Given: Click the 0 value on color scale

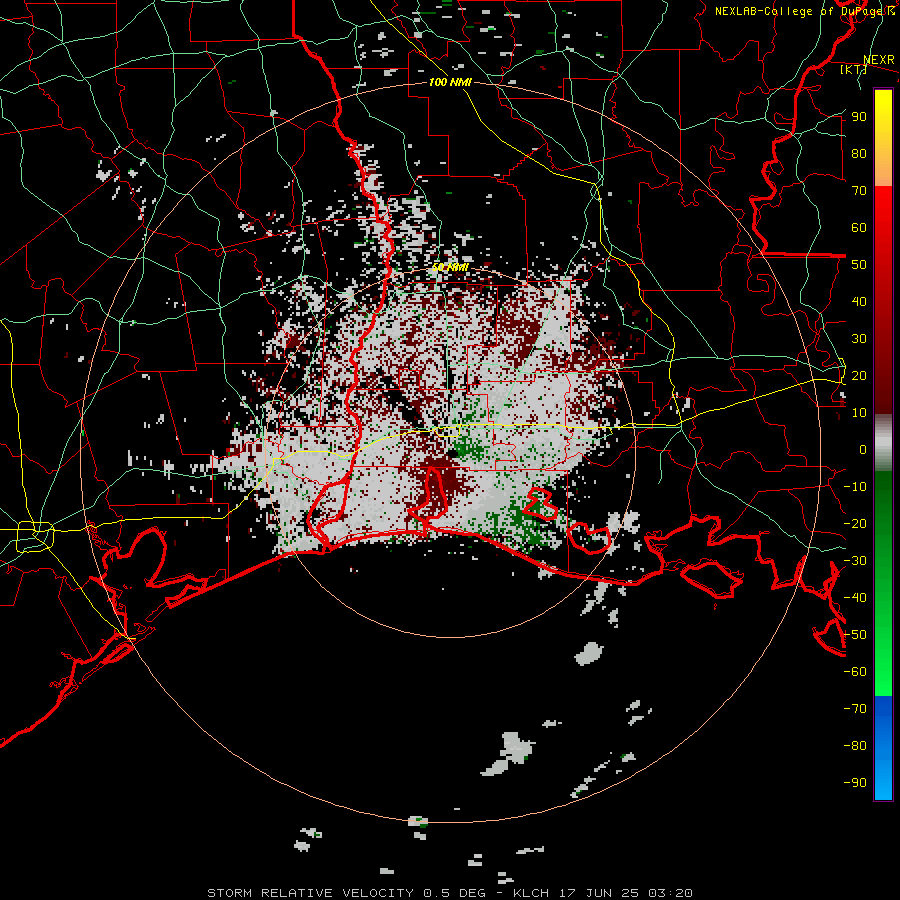Looking at the screenshot, I should click(x=863, y=449).
